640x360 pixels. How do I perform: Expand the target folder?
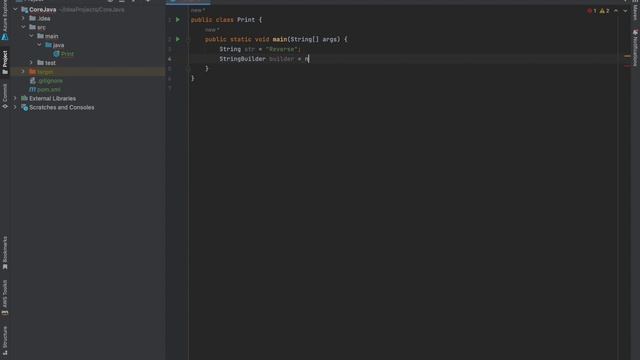coord(23,72)
